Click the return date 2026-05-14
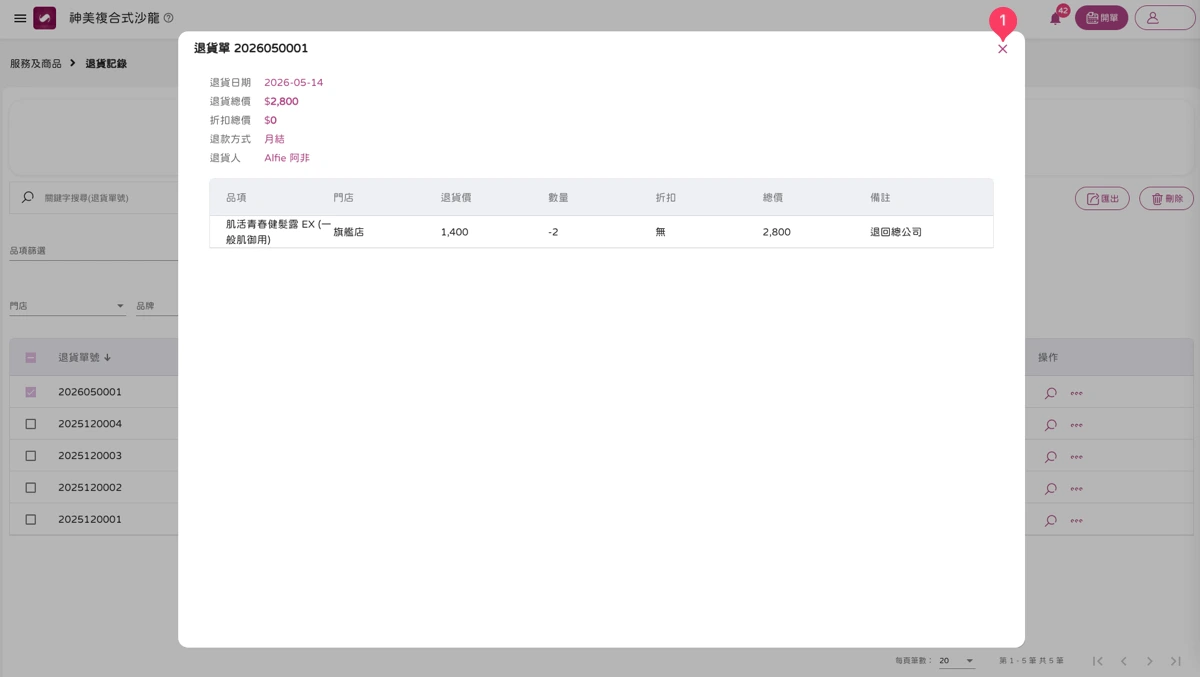1200x677 pixels. coord(294,83)
